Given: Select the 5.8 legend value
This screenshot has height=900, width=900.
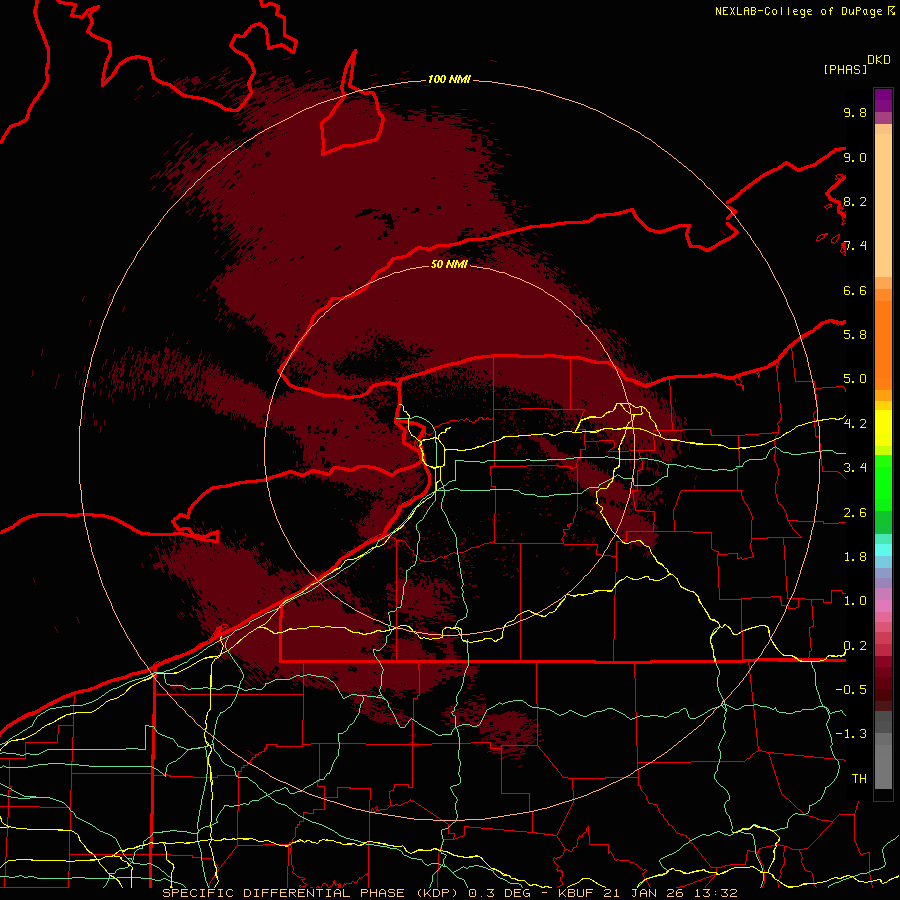Looking at the screenshot, I should (x=855, y=335).
